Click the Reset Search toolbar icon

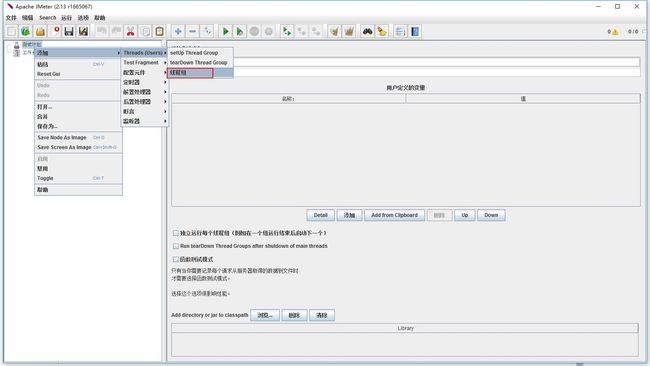382,32
